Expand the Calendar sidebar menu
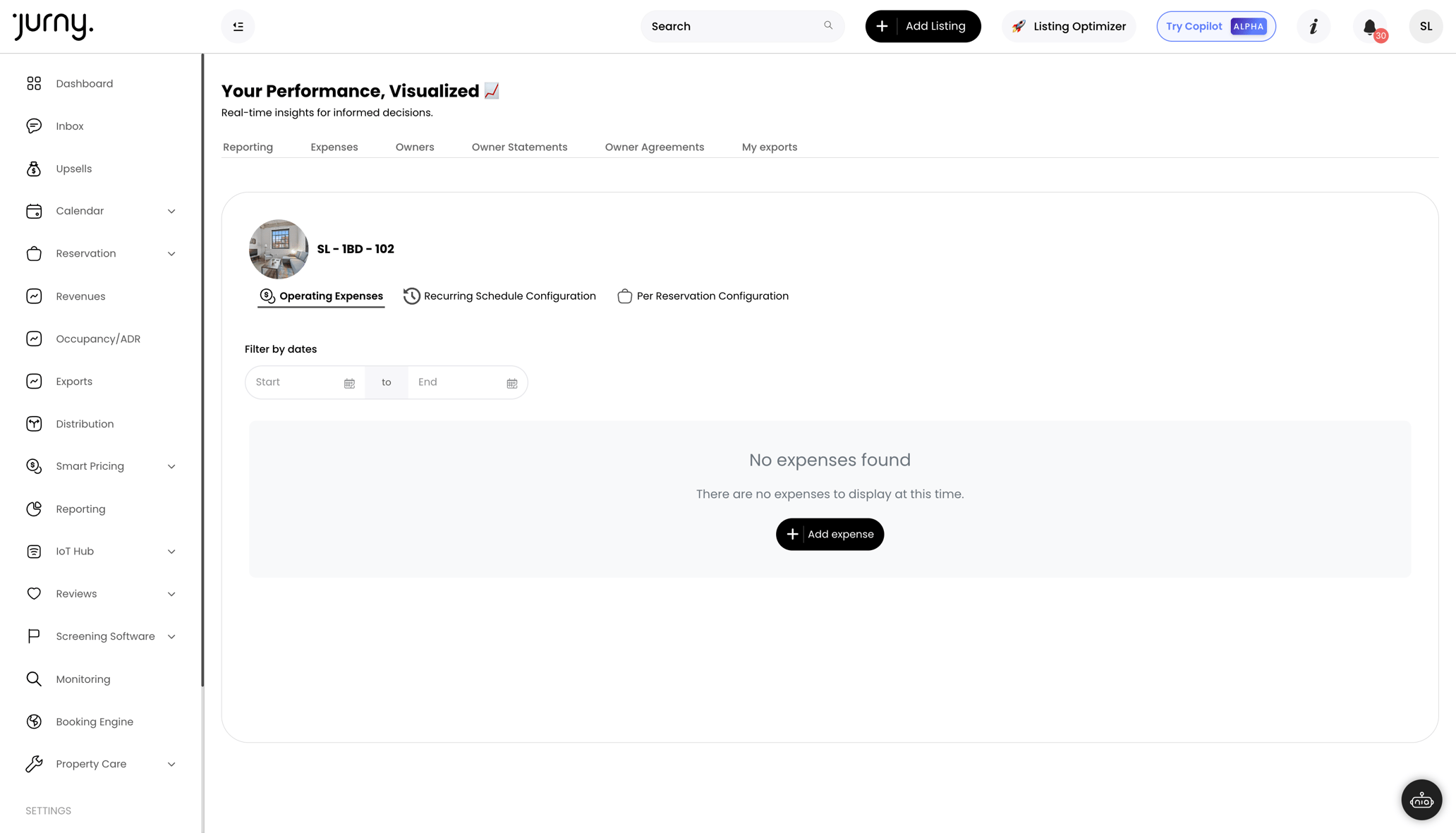Screen dimensions: 1456x833 click(171, 210)
